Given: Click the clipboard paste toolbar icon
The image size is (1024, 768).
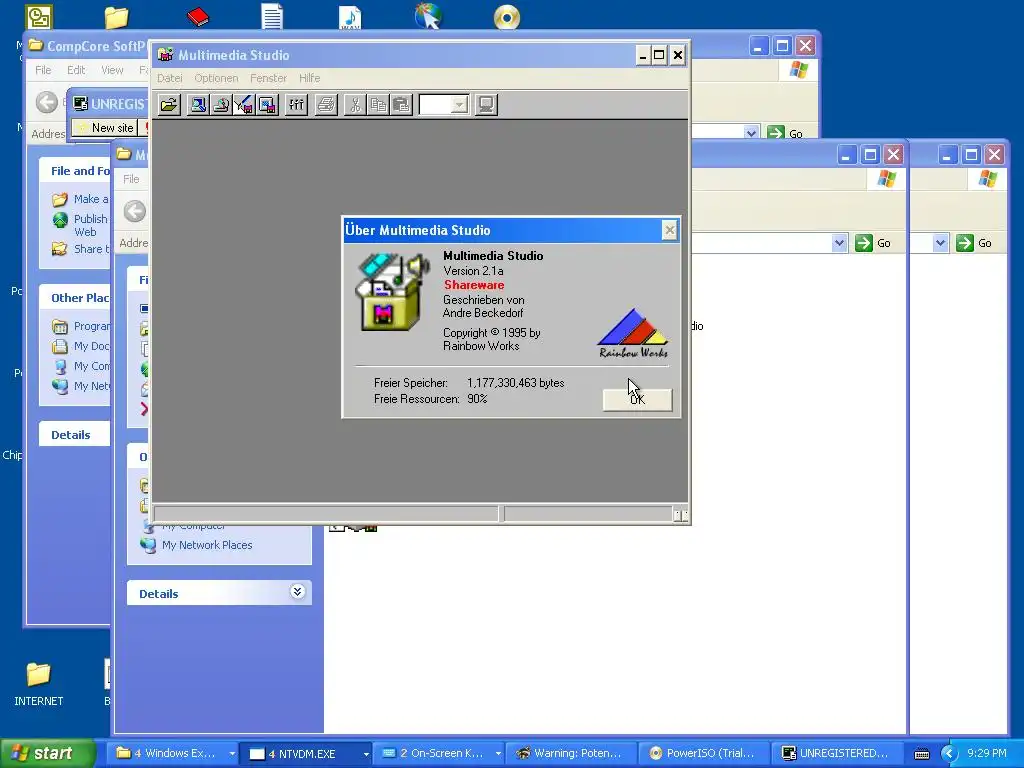Looking at the screenshot, I should click(402, 104).
